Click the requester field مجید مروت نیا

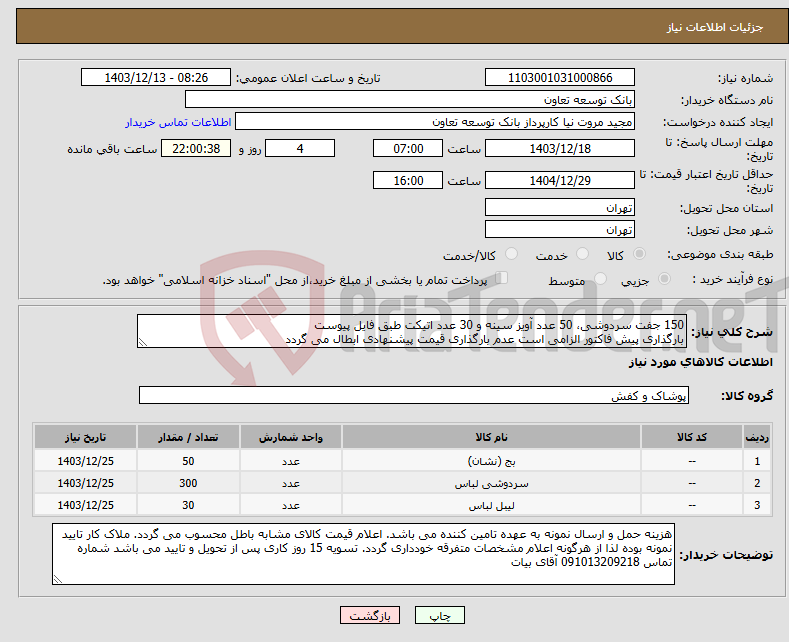[435, 121]
